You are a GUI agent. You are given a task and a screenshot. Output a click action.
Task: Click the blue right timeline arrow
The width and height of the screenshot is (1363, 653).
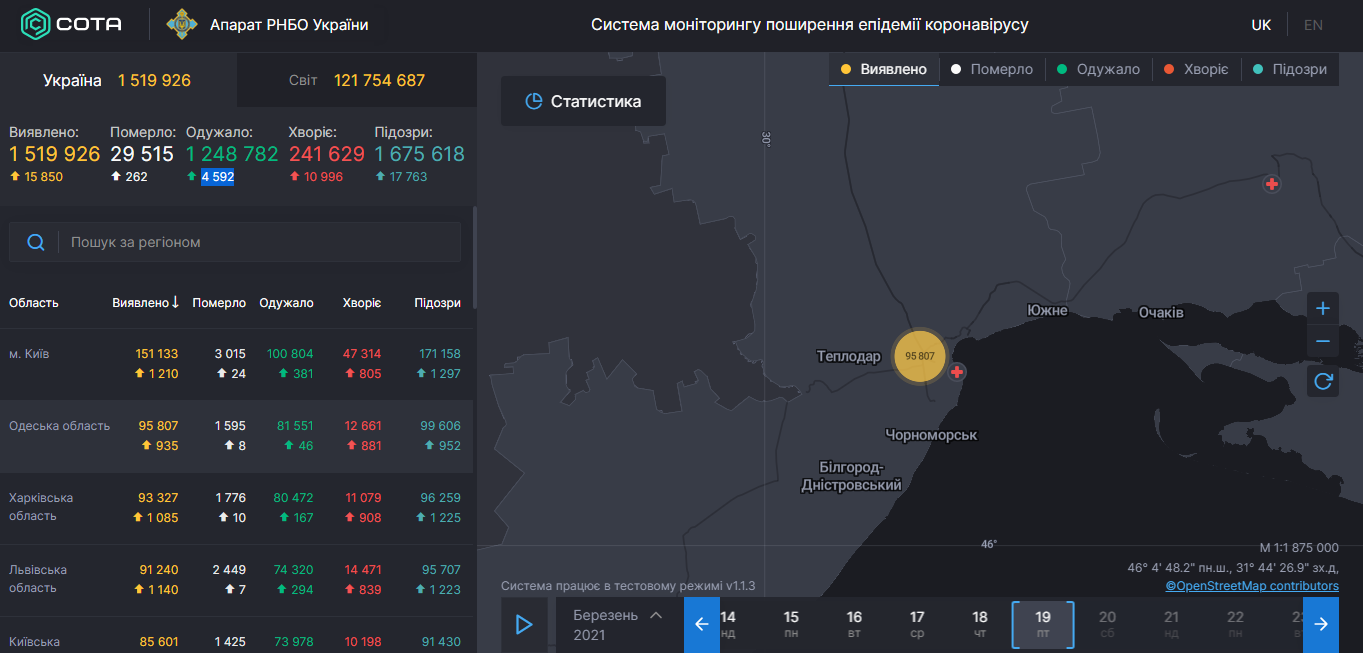[x=1321, y=624]
